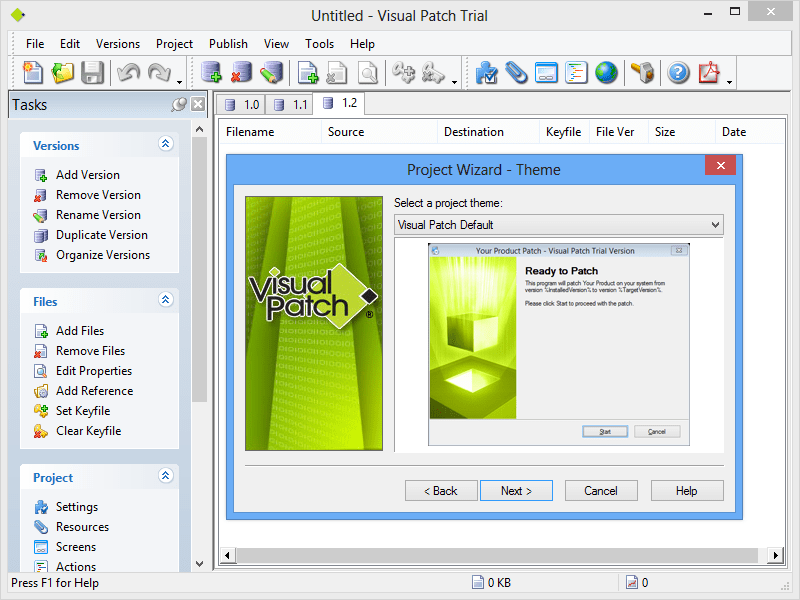The width and height of the screenshot is (800, 600).
Task: Click the Remove Version toolbar icon
Action: [x=241, y=72]
